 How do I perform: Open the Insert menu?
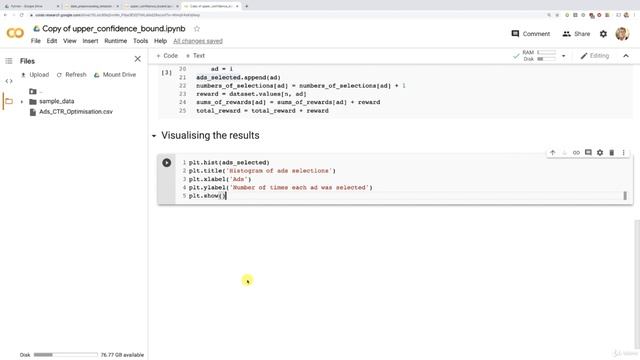(x=90, y=41)
